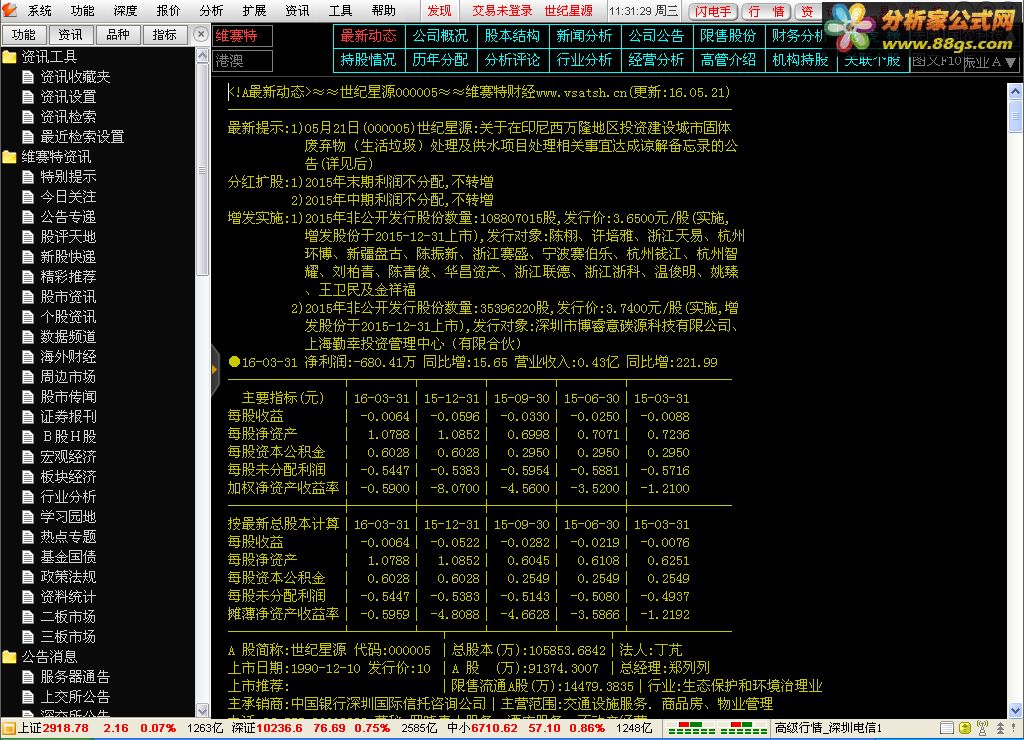Viewport: 1024px width, 740px height.
Task: Click the document icon beside 资讯收藏夹
Action: point(28,77)
